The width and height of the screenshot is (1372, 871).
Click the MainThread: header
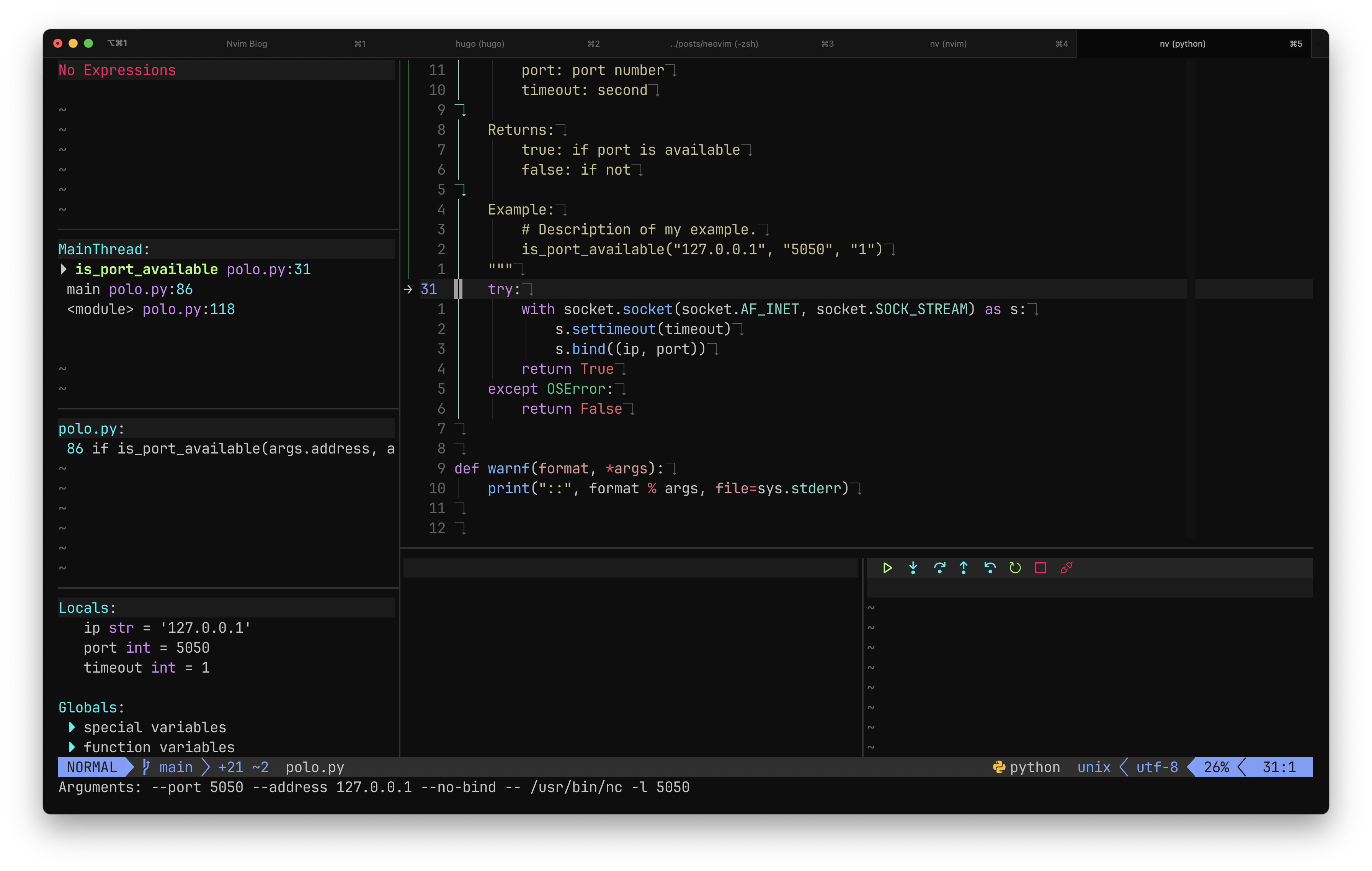tap(104, 250)
